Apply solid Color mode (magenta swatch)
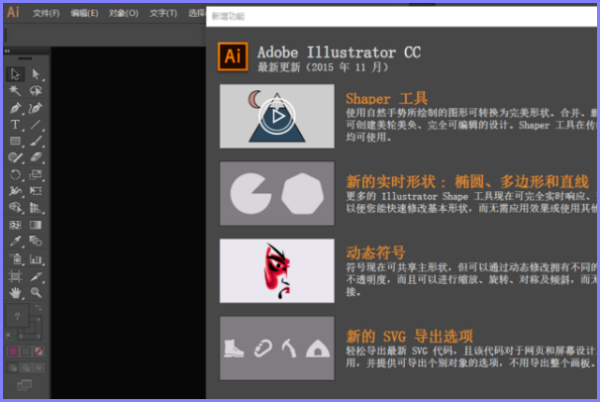The height and width of the screenshot is (402, 600). click(x=13, y=351)
